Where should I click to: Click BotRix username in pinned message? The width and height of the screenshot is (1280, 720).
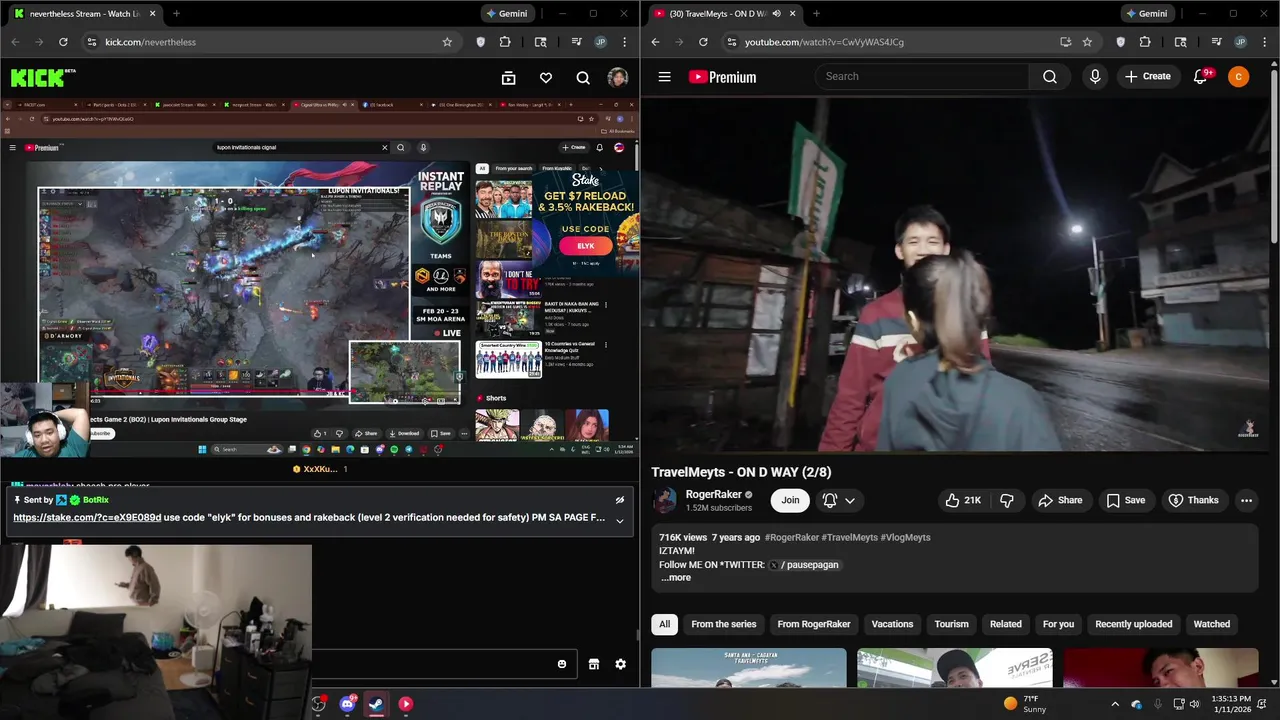click(x=96, y=500)
